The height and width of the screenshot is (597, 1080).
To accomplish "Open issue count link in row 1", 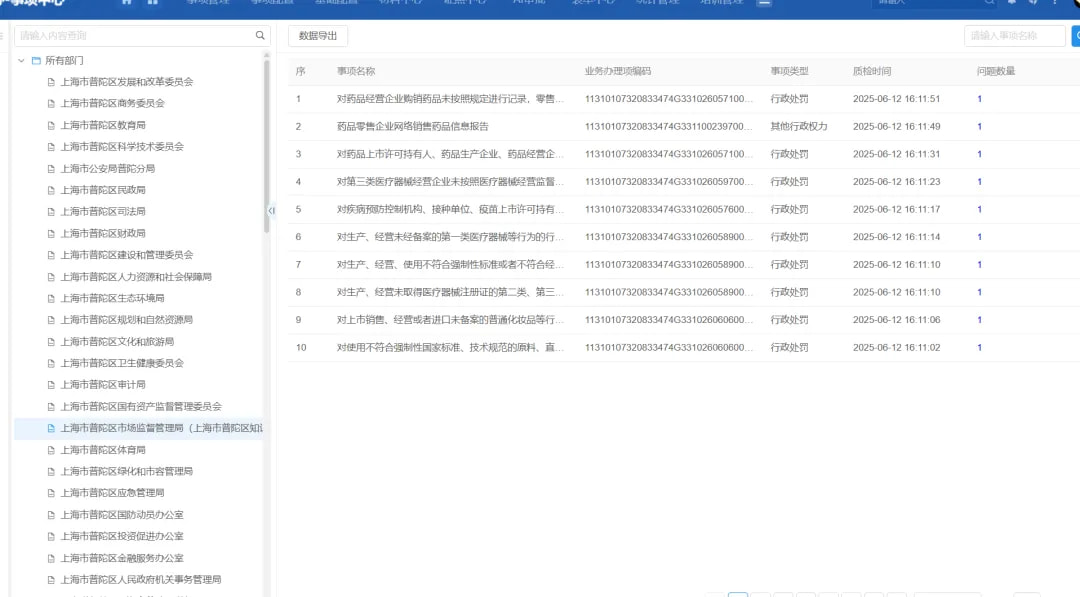I will (x=979, y=99).
